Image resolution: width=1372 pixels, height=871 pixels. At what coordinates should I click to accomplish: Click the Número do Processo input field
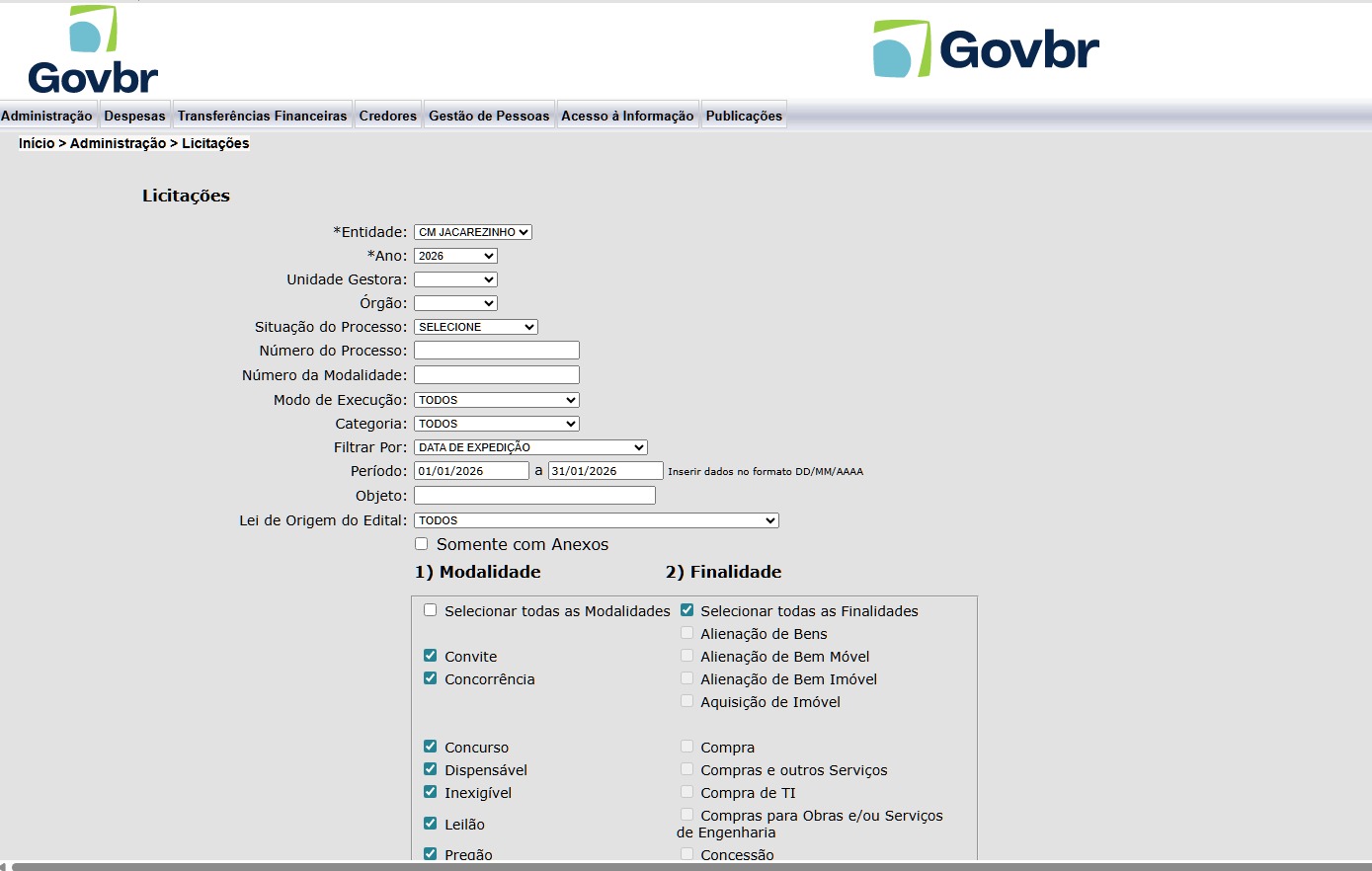click(496, 351)
